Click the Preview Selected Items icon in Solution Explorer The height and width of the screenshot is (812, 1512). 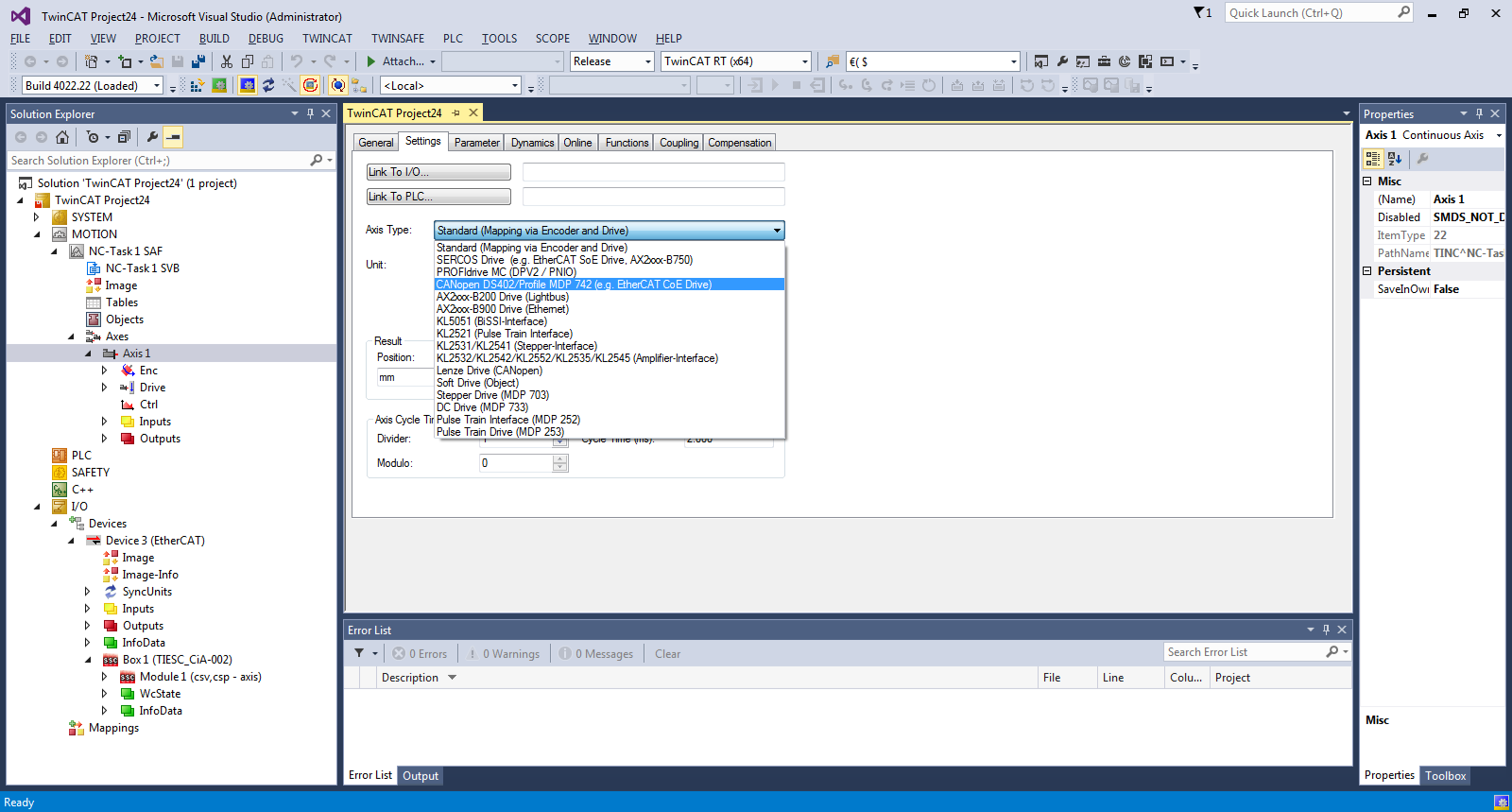(173, 137)
